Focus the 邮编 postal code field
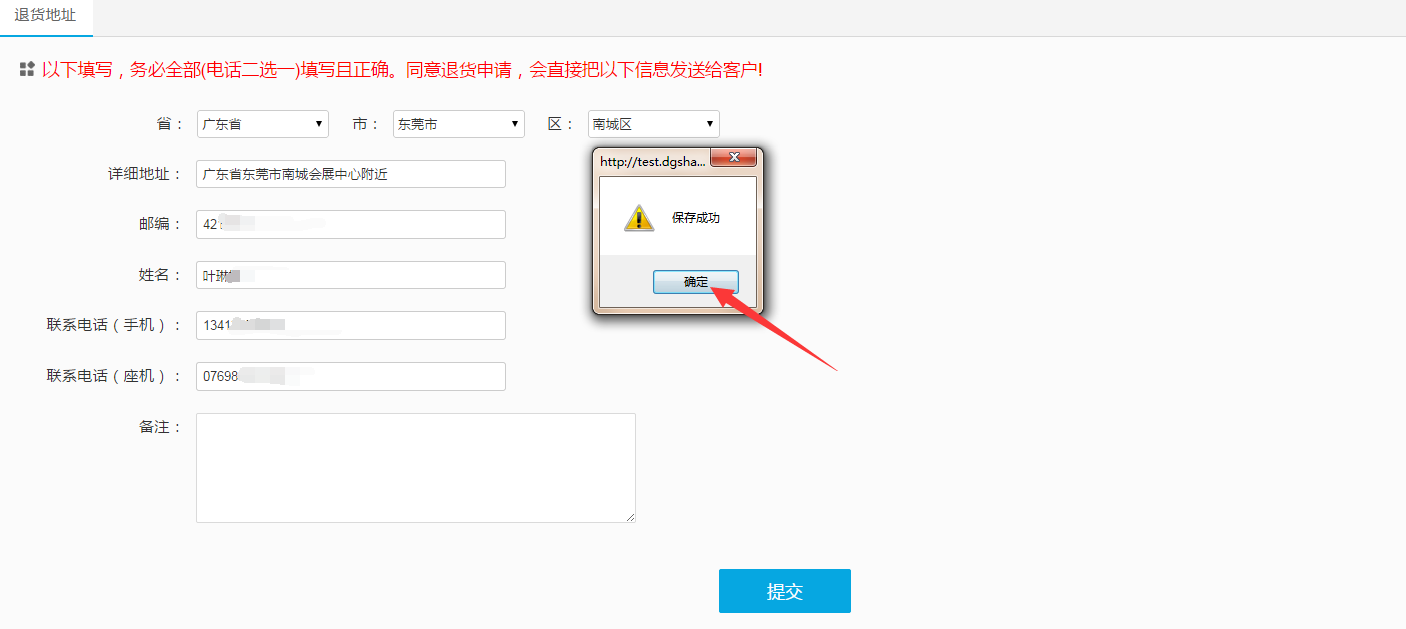This screenshot has width=1406, height=629. (x=350, y=225)
